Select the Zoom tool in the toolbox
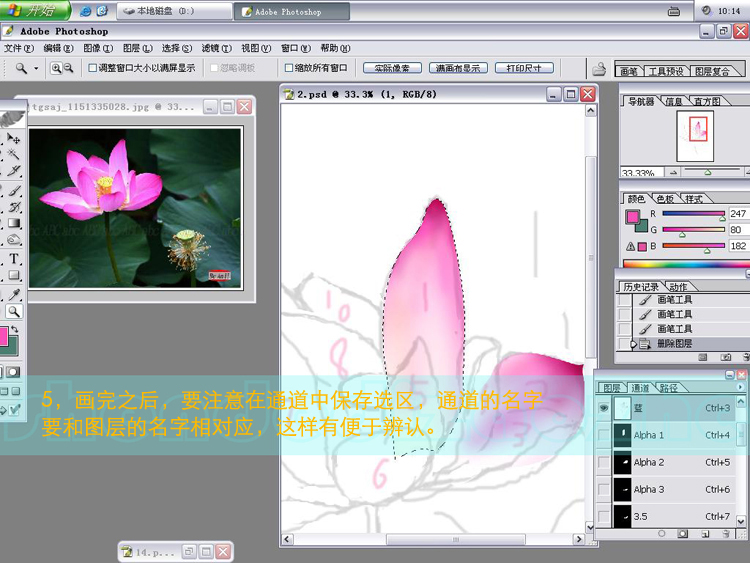Viewport: 750px width, 563px height. [x=14, y=312]
